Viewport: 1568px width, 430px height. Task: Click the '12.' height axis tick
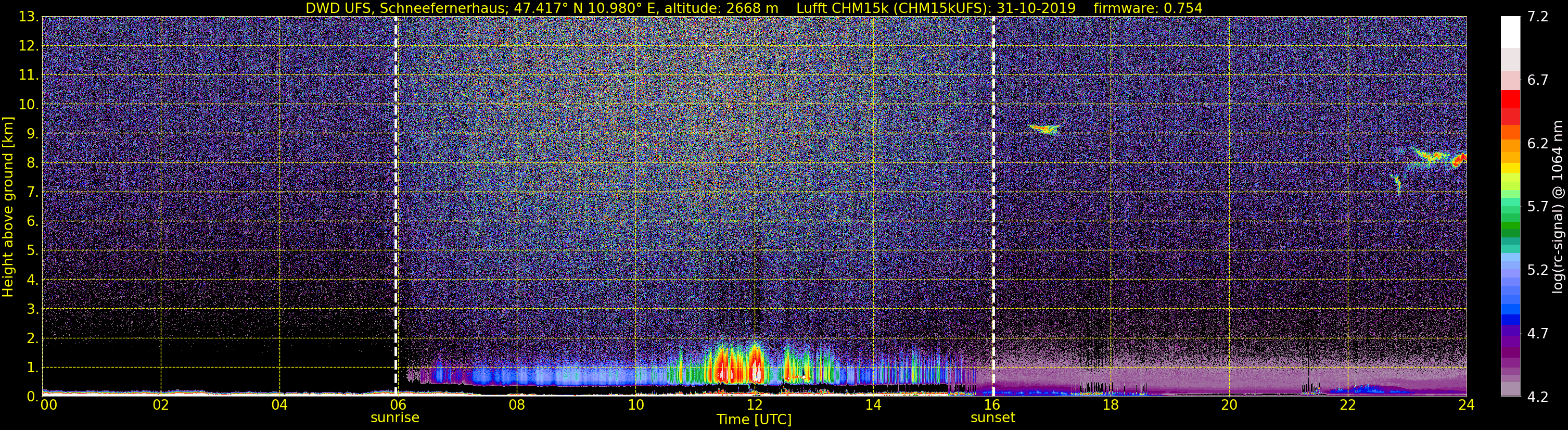click(x=29, y=46)
